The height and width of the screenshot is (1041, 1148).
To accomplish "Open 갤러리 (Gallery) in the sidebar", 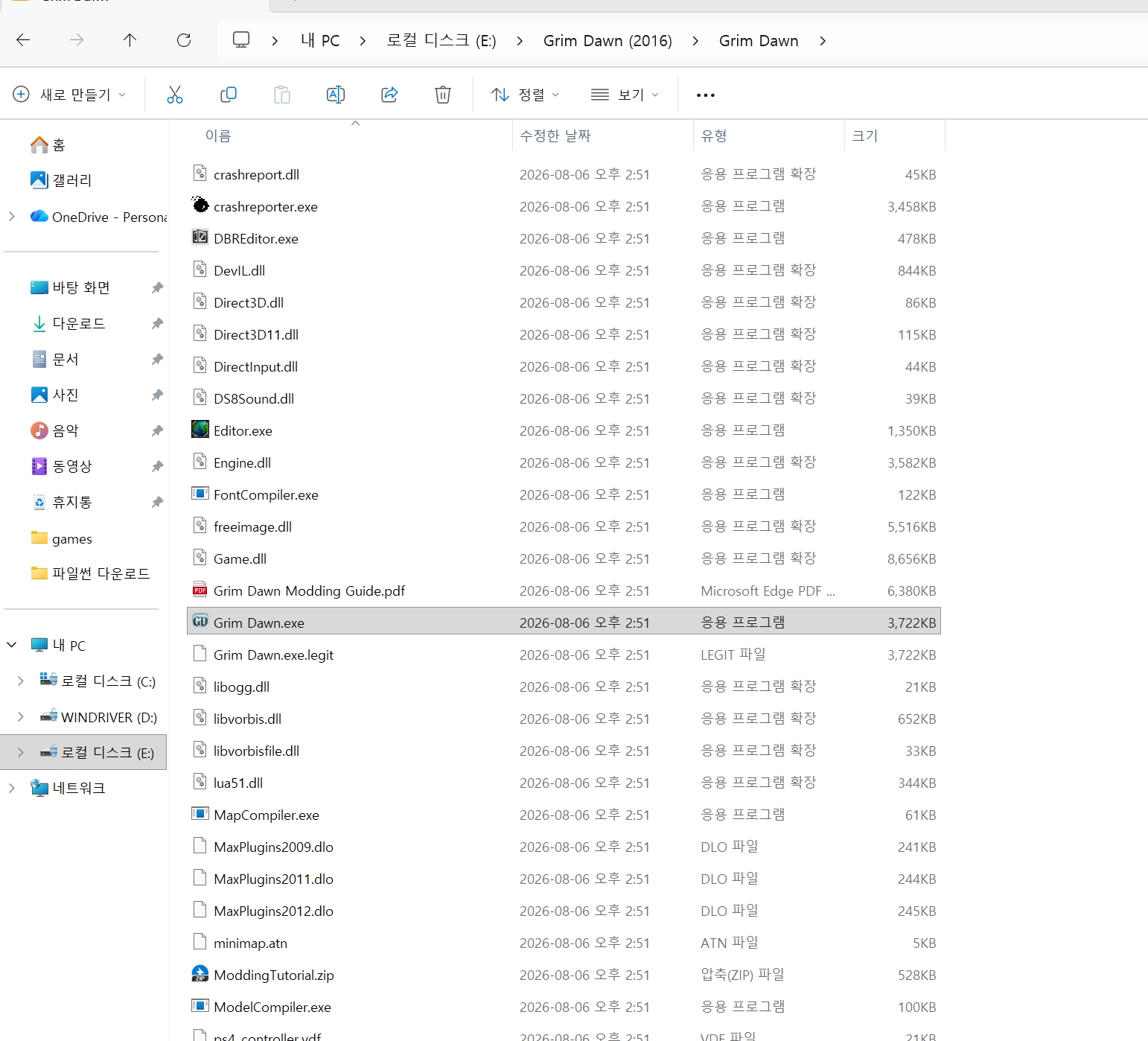I will [x=61, y=180].
